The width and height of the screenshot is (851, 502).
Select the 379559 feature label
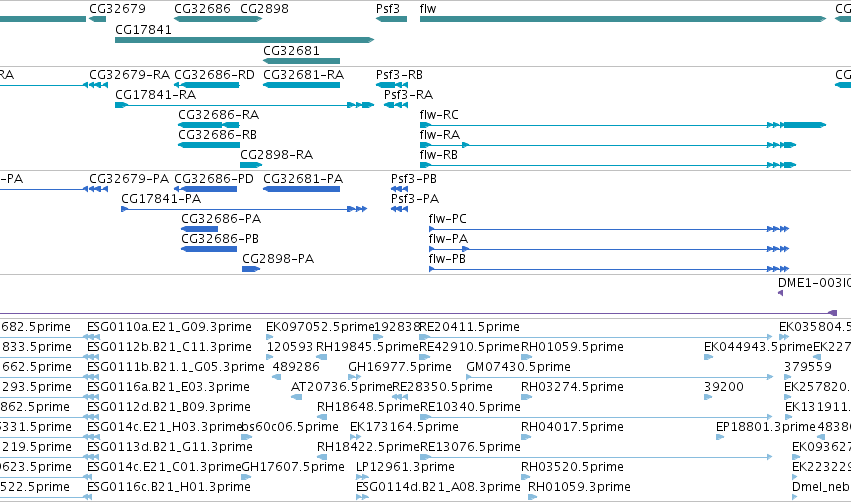808,367
